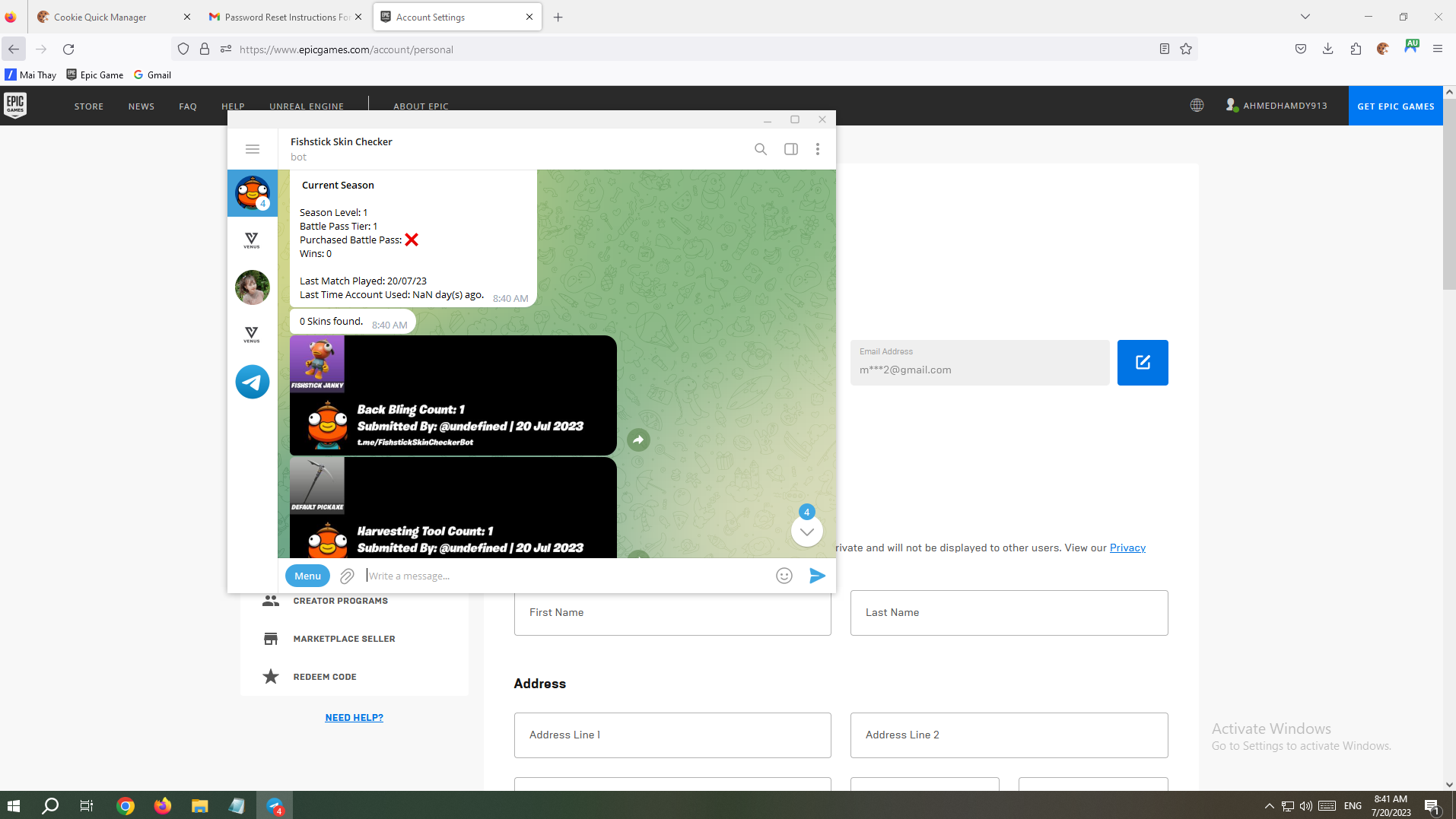Open Windows Start menu
This screenshot has height=819, width=1456.
point(14,805)
